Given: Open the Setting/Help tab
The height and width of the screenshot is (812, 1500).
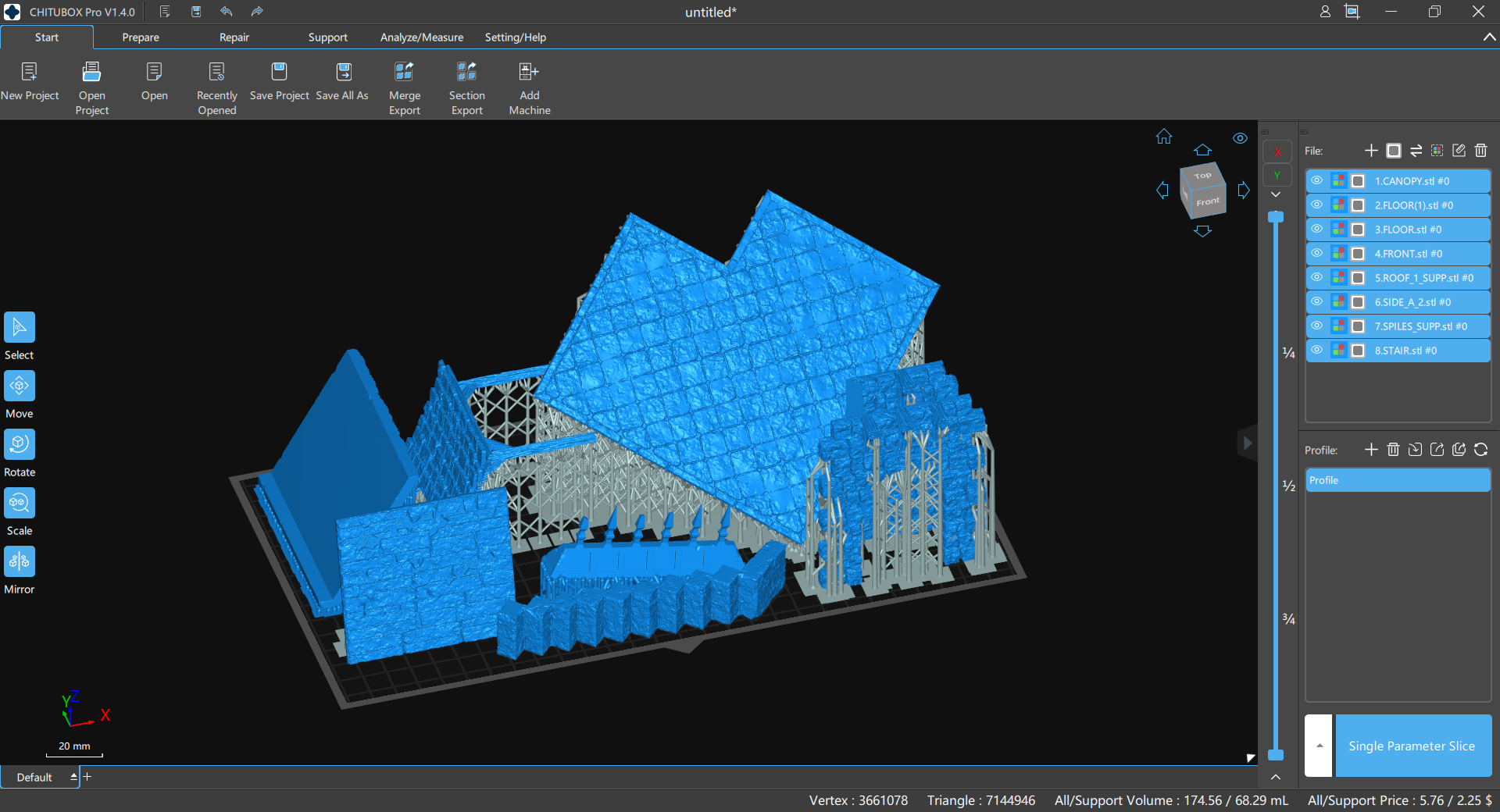Looking at the screenshot, I should click(x=516, y=37).
